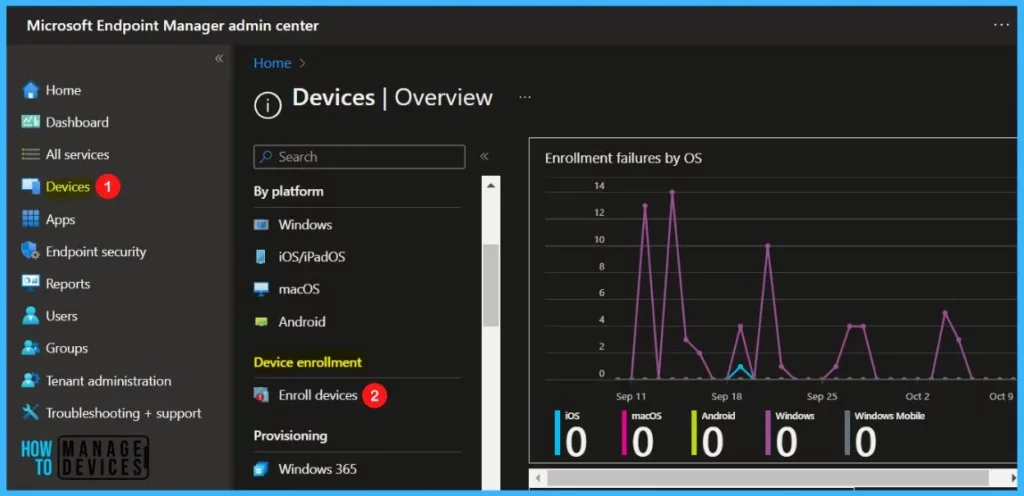1024x496 pixels.
Task: Open Enroll devices
Action: click(x=318, y=395)
